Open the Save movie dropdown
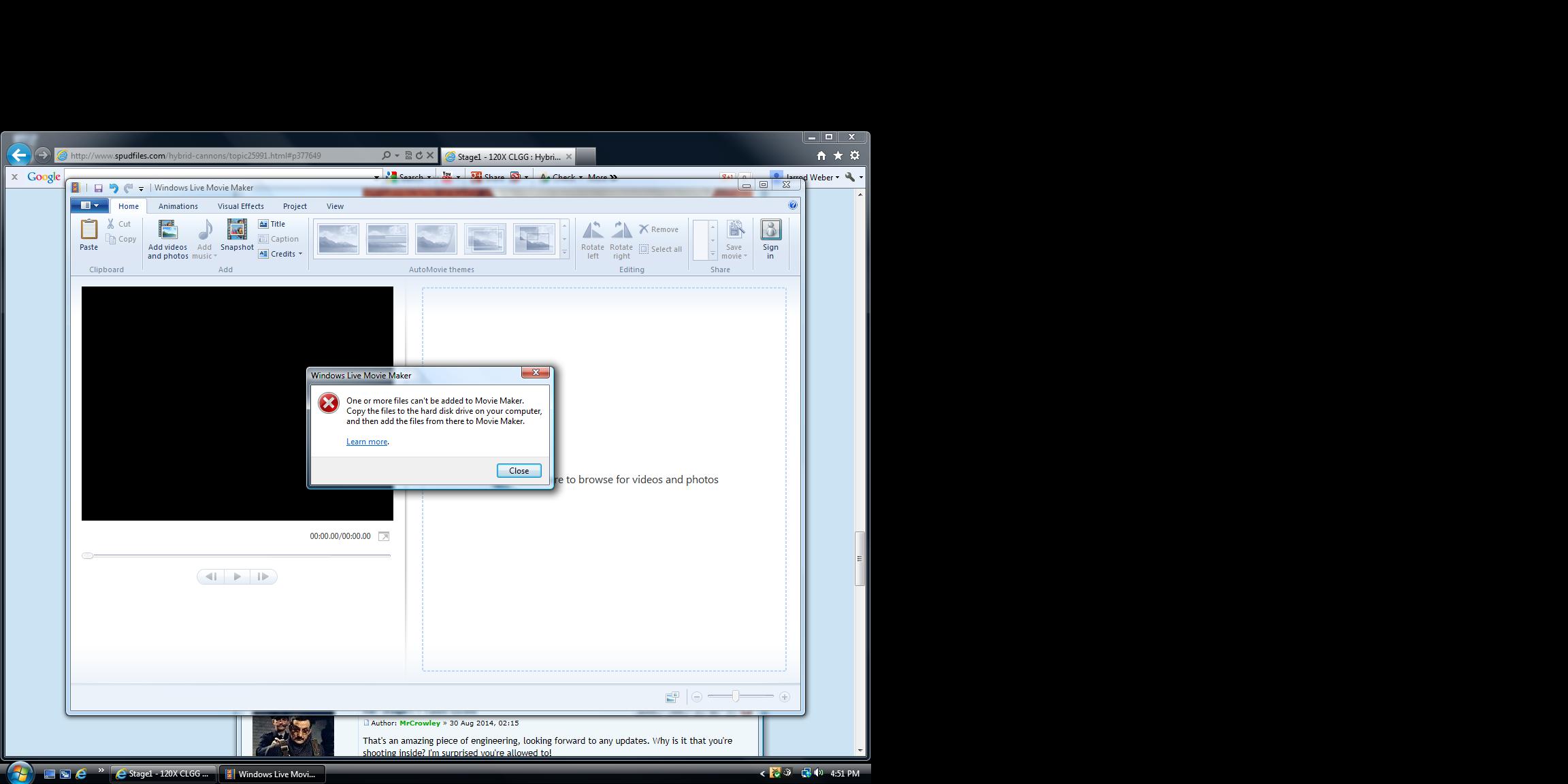1568x784 pixels. (745, 257)
